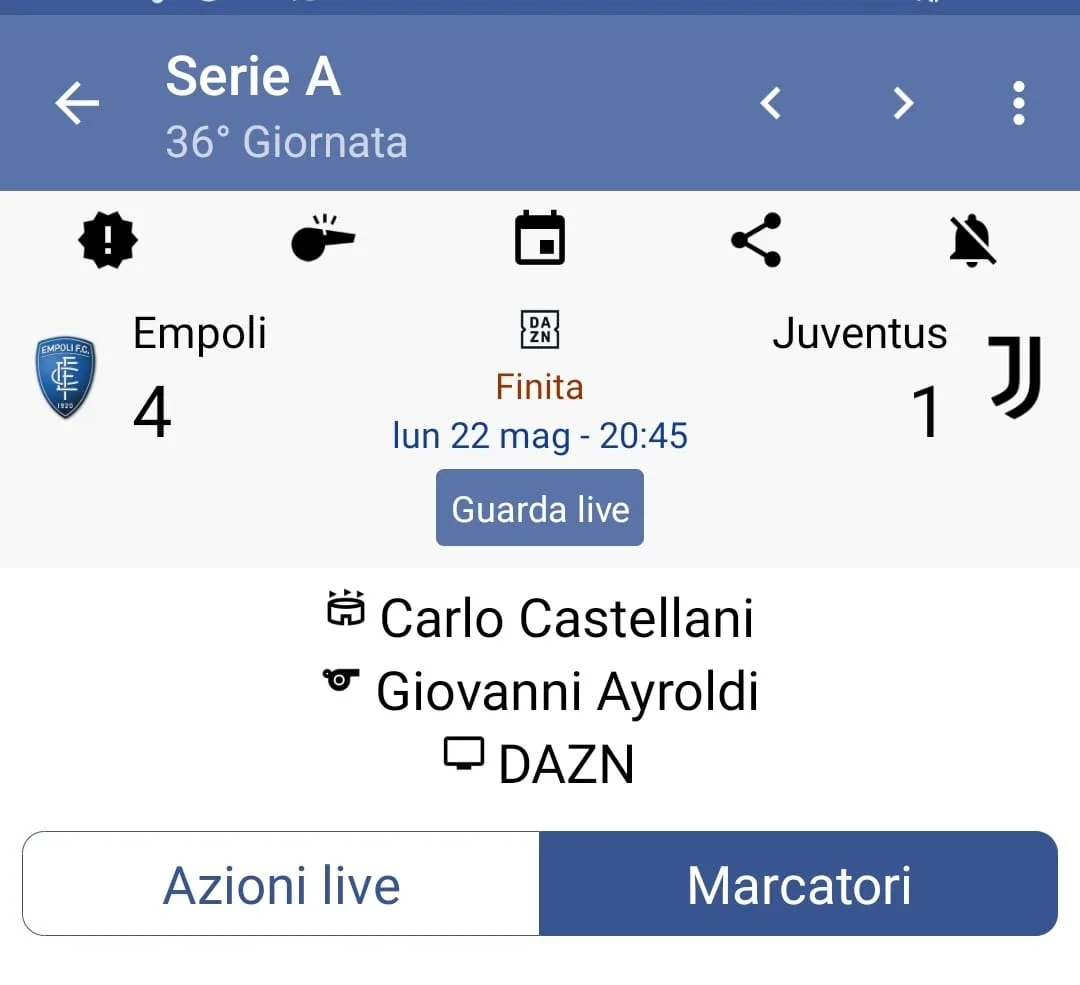Image resolution: width=1080 pixels, height=985 pixels.
Task: Toggle match notifications bell
Action: [x=972, y=240]
